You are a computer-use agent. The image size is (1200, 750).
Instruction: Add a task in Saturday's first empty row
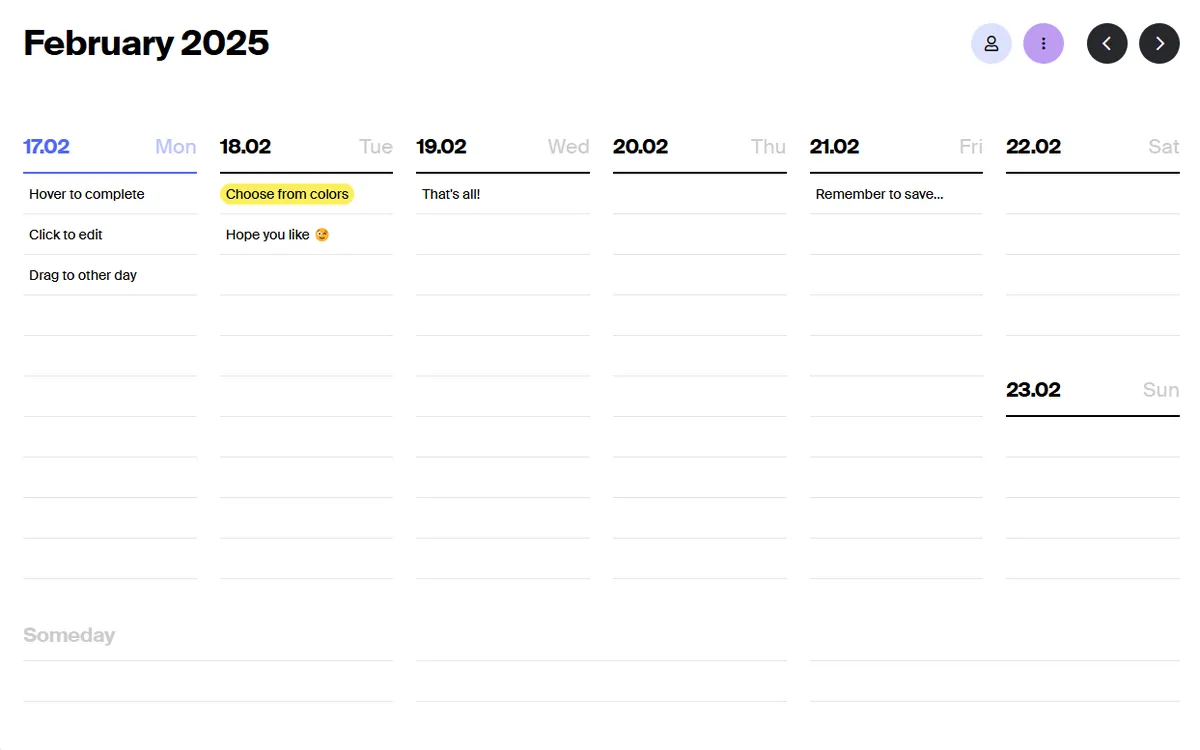click(1092, 194)
